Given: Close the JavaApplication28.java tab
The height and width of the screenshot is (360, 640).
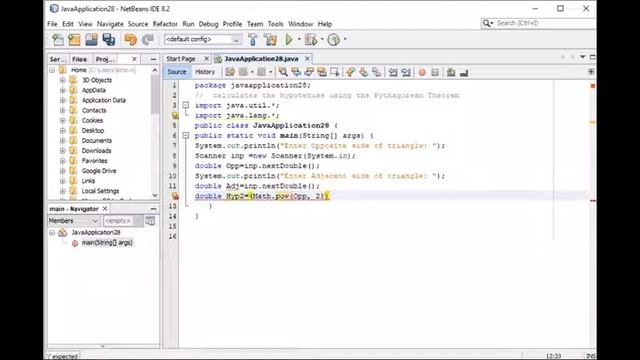Looking at the screenshot, I should coord(307,59).
